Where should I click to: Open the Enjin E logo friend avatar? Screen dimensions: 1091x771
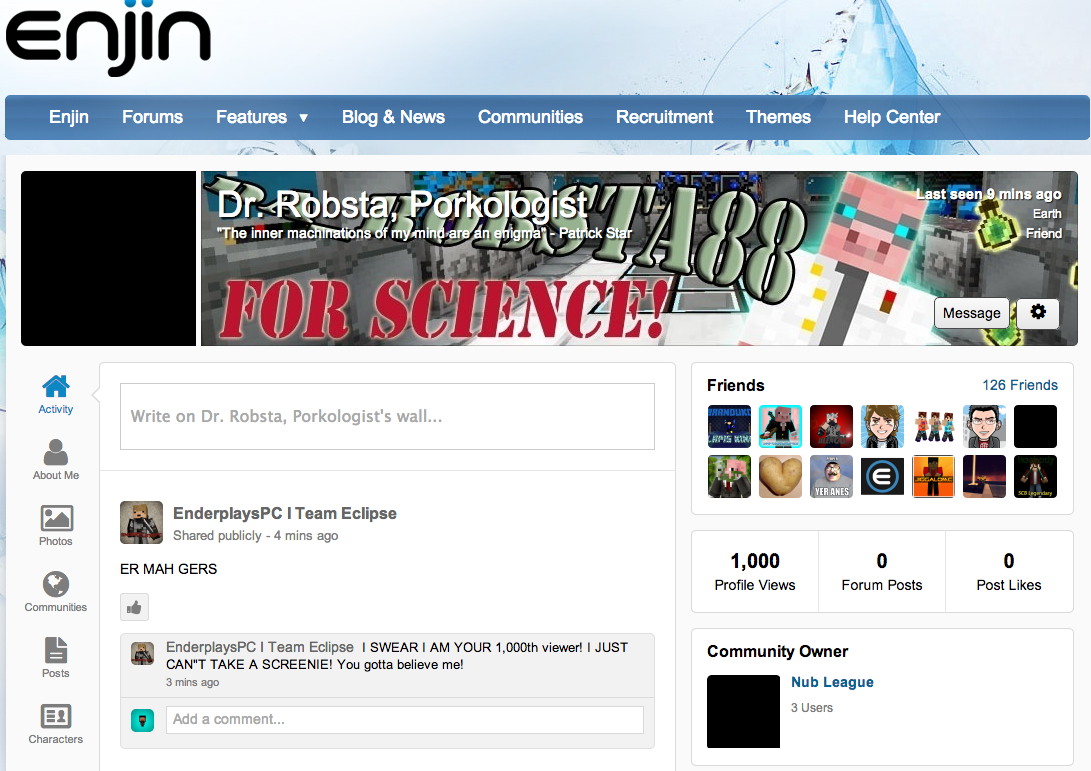click(x=882, y=477)
